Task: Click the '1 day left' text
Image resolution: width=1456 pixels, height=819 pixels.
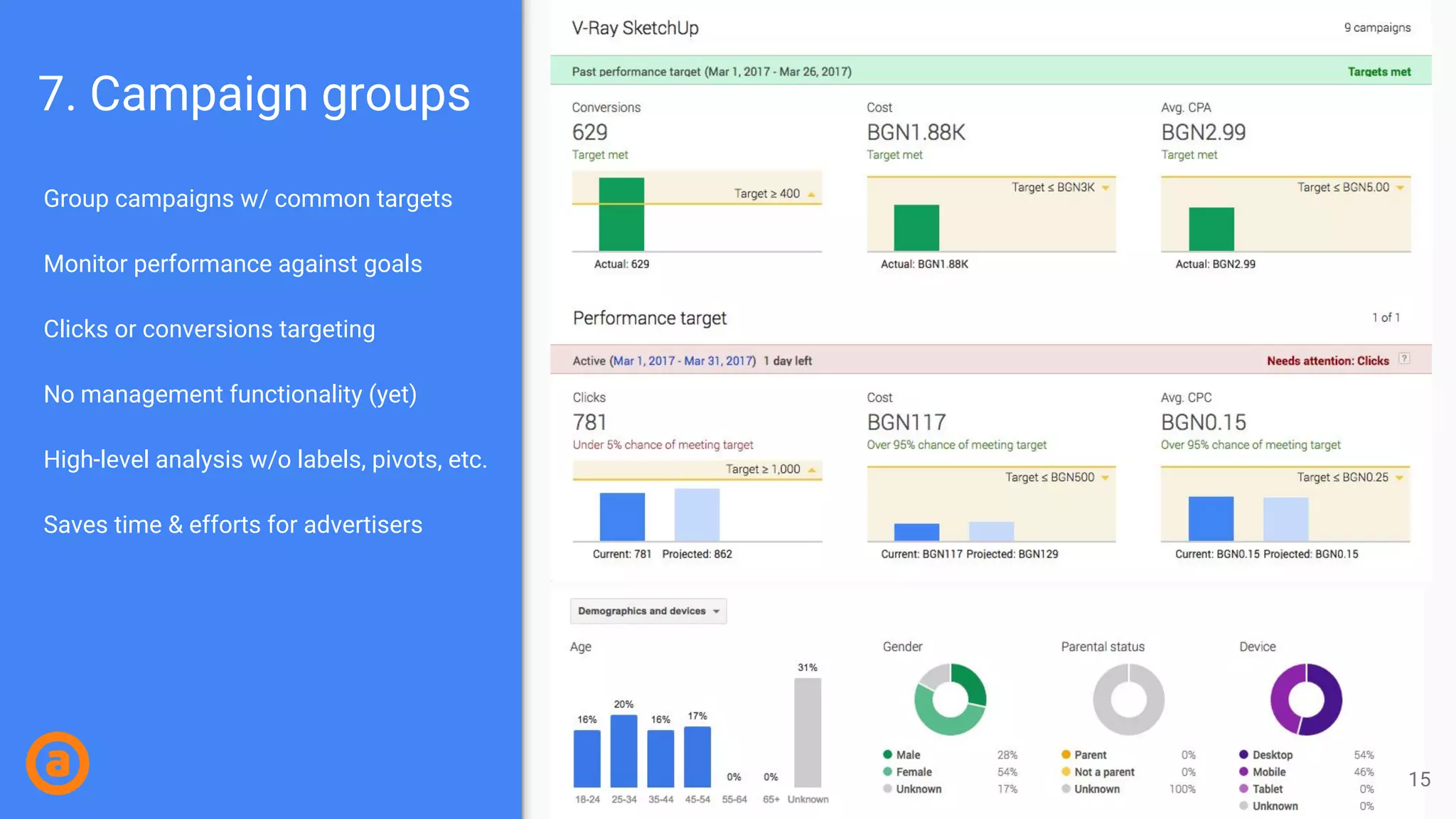Action: [x=788, y=361]
